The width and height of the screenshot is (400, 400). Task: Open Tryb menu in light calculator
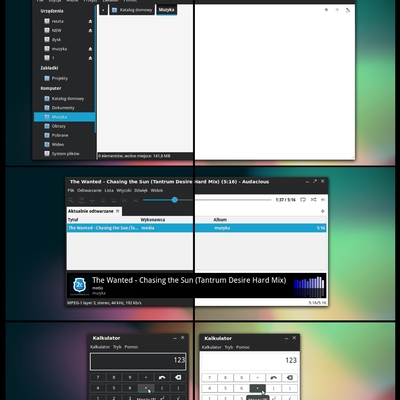[228, 347]
